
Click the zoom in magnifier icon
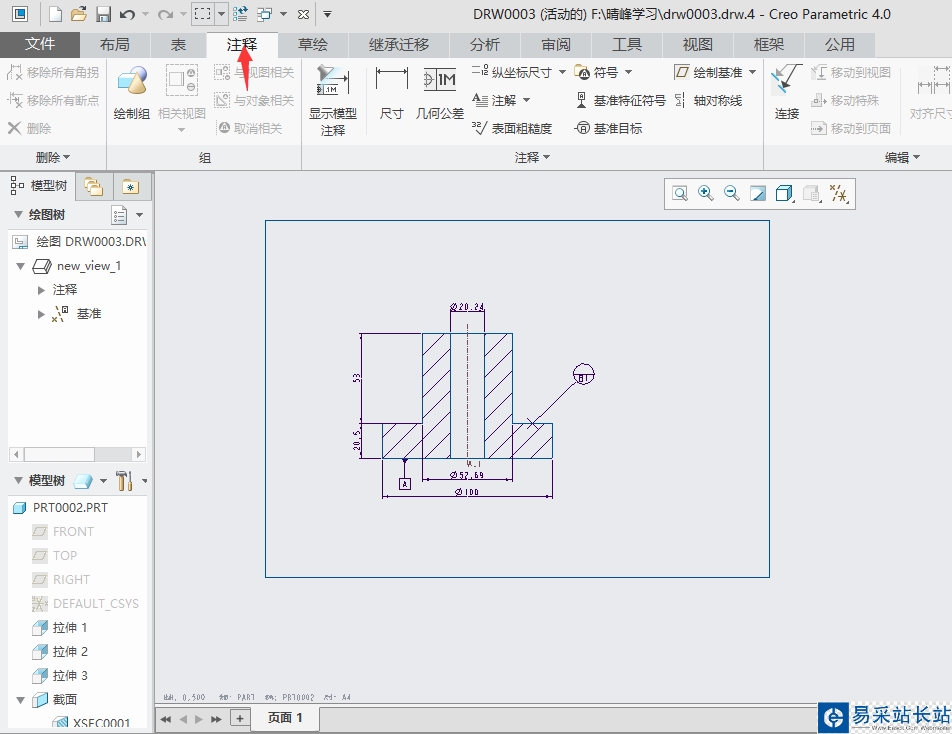[x=706, y=194]
